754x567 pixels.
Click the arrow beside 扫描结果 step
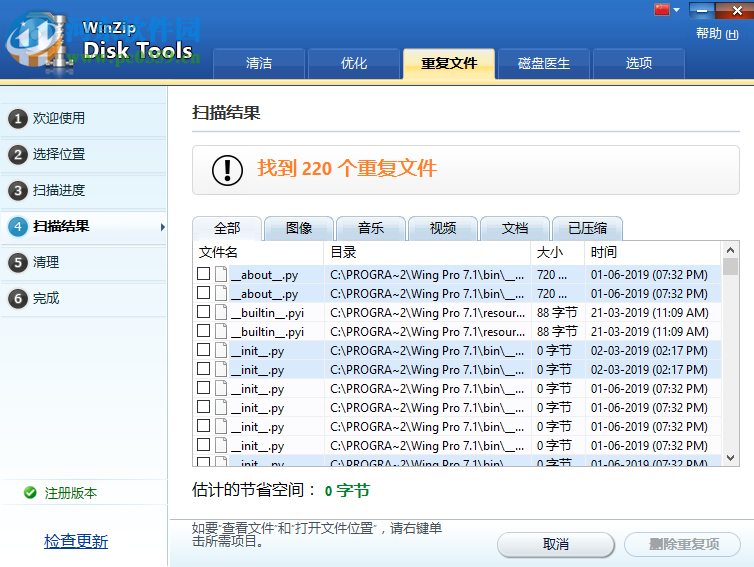pos(163,227)
